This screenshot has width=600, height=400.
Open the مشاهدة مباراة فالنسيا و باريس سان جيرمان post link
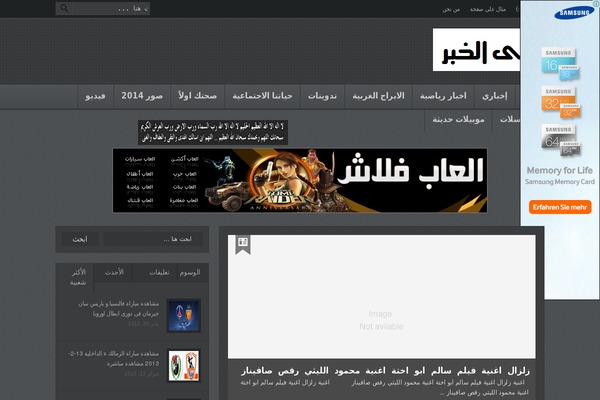[118, 309]
